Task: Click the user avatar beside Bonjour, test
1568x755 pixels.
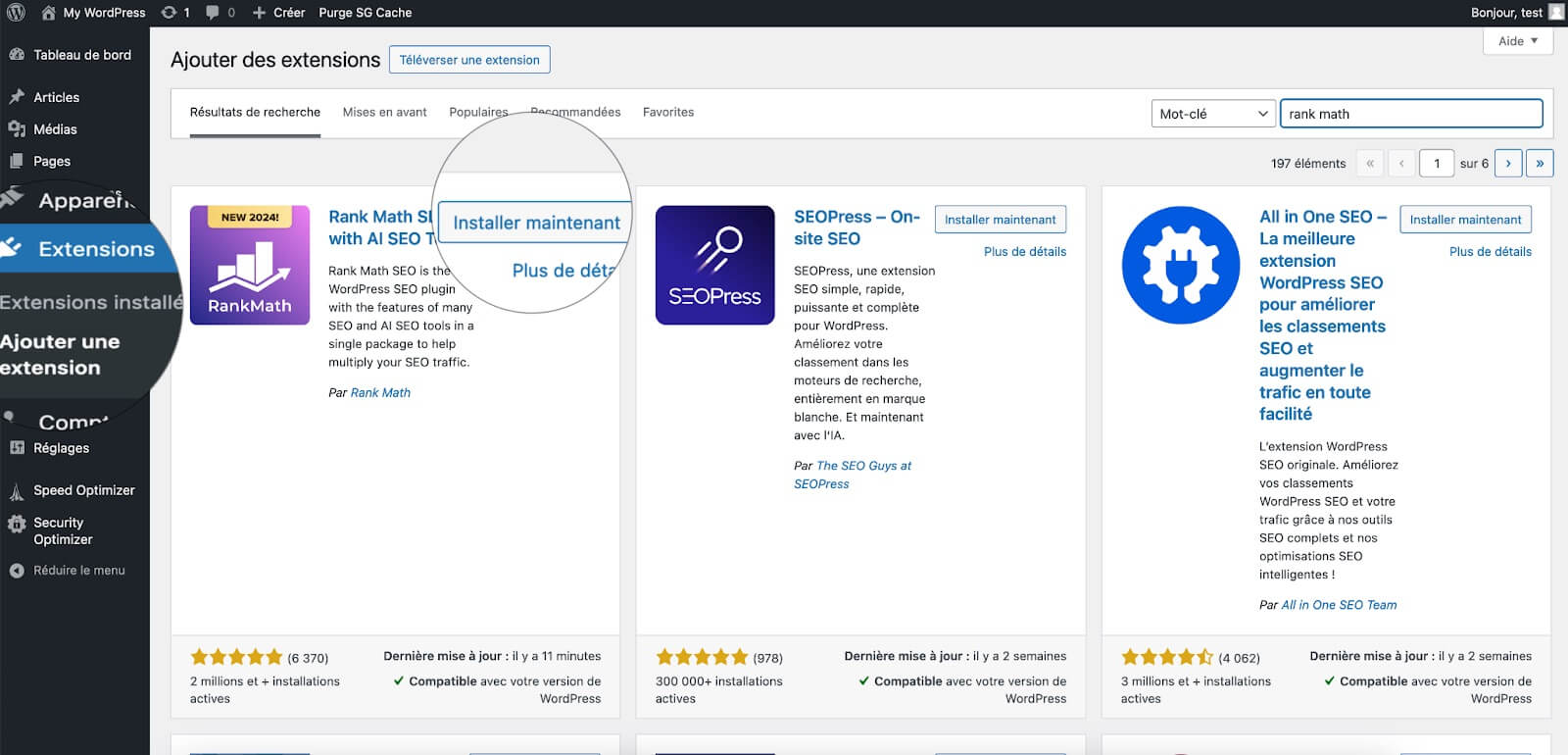Action: click(1556, 13)
